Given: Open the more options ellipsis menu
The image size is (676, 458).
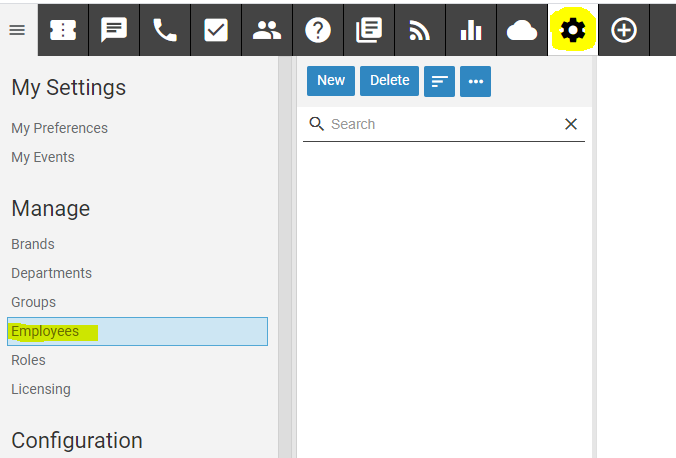Looking at the screenshot, I should (475, 82).
